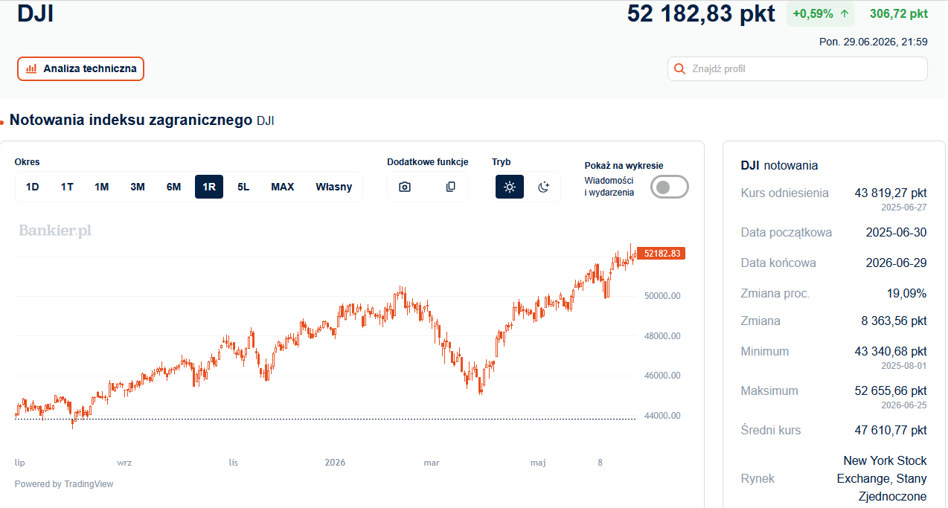The width and height of the screenshot is (948, 508).
Task: Click the Znajdź profil search field
Action: tap(797, 69)
